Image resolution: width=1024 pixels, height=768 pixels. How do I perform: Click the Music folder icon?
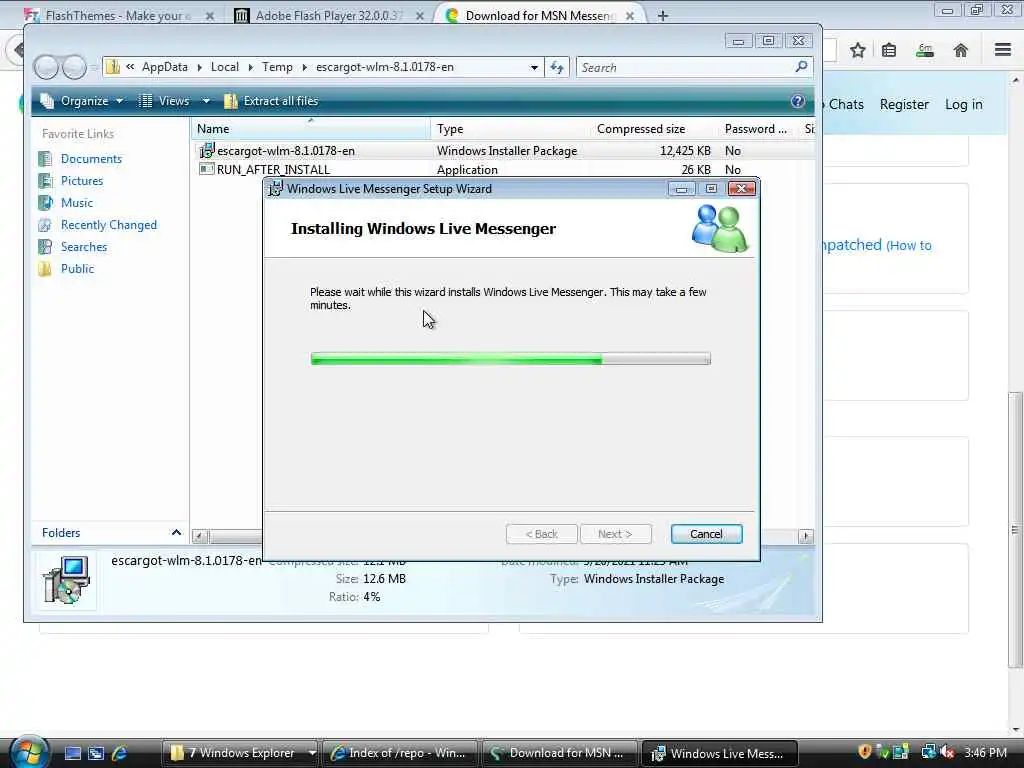click(x=45, y=202)
